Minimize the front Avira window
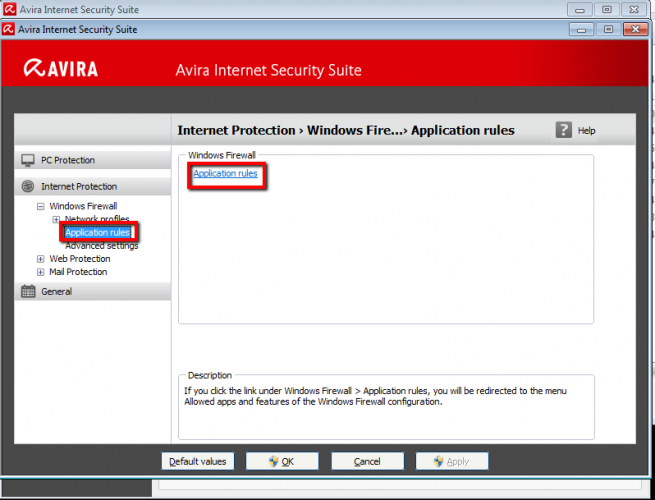The image size is (655, 500). coord(581,29)
